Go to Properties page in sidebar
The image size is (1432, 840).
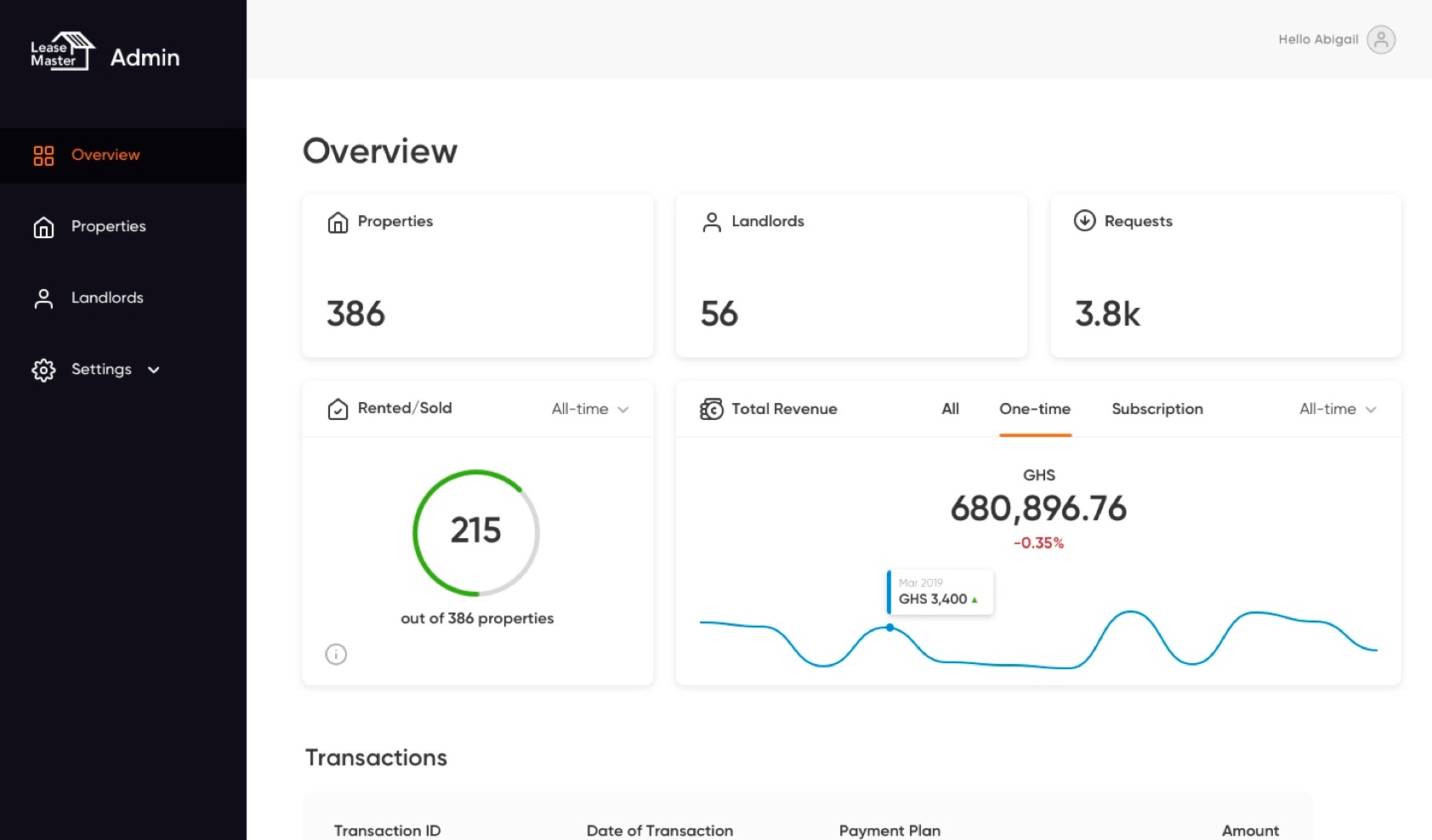click(108, 226)
